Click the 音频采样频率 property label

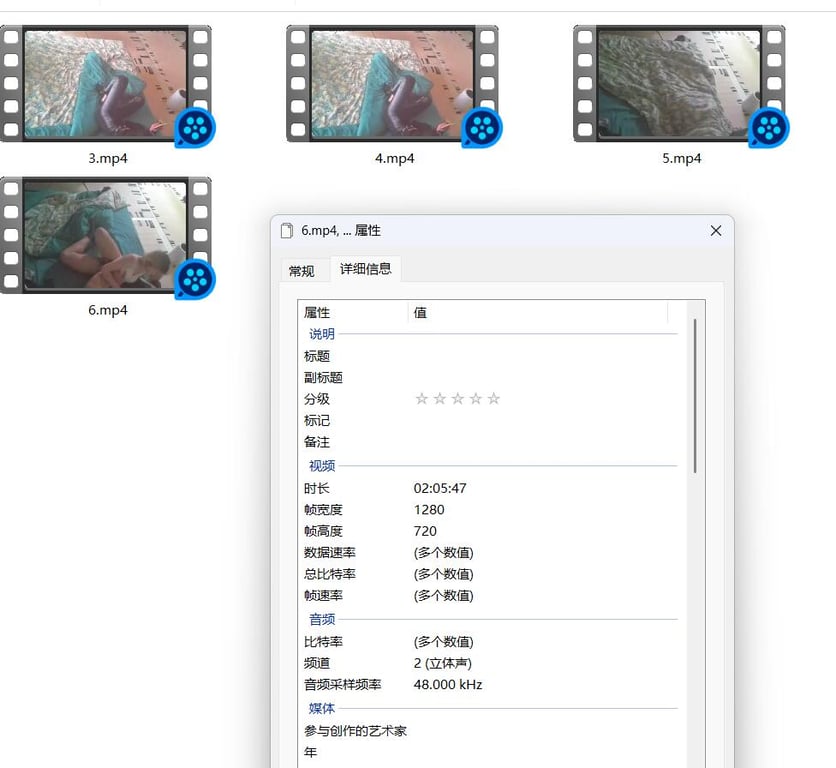pos(342,684)
